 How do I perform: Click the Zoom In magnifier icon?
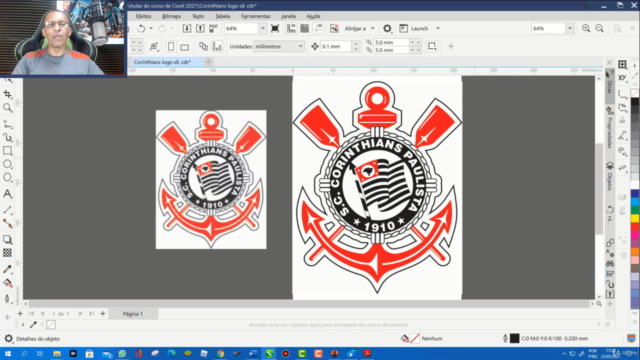coord(586,28)
